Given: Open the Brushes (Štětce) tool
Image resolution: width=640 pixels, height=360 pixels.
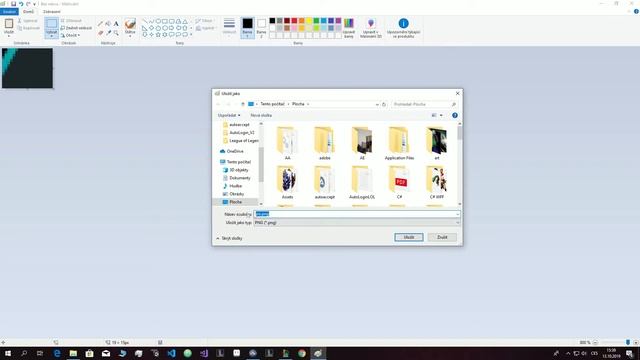Looking at the screenshot, I should (x=130, y=27).
